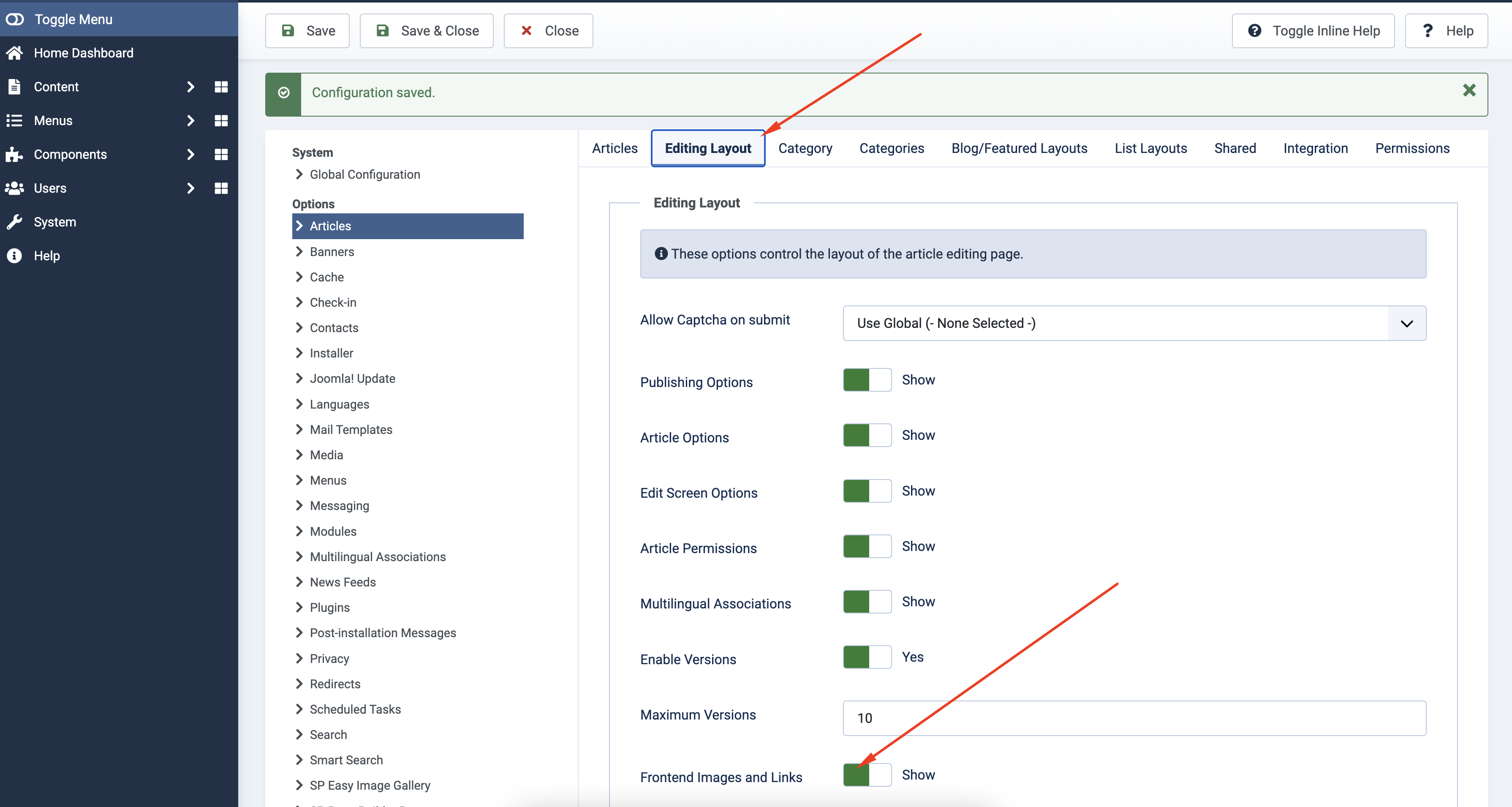Open the Users dashboard grid icon
The height and width of the screenshot is (807, 1512).
coord(221,188)
